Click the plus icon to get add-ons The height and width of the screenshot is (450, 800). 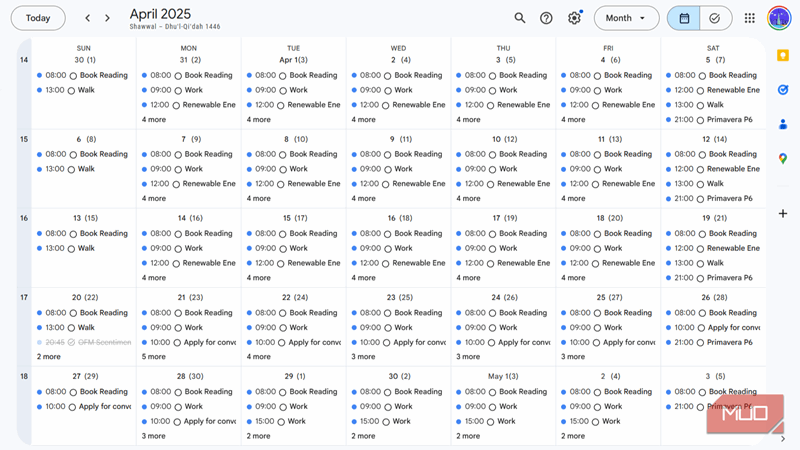point(783,214)
